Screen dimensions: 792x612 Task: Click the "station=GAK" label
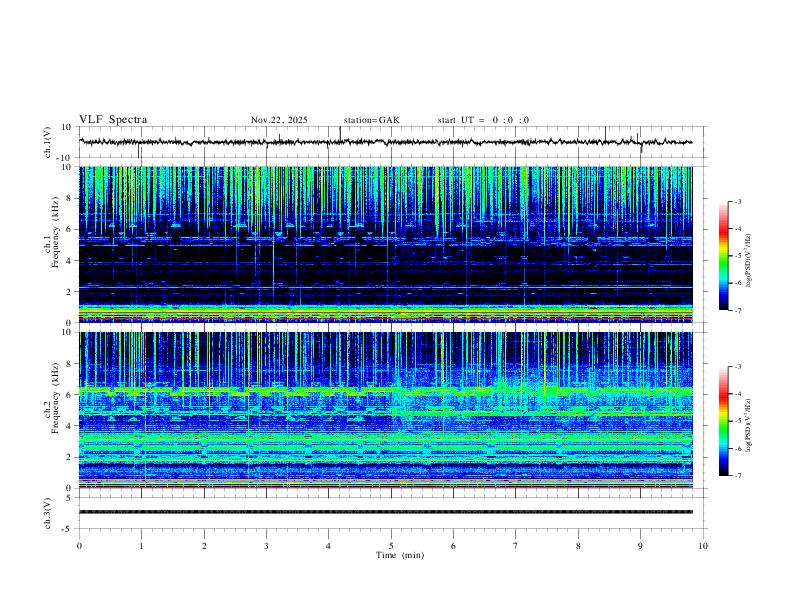coord(372,120)
